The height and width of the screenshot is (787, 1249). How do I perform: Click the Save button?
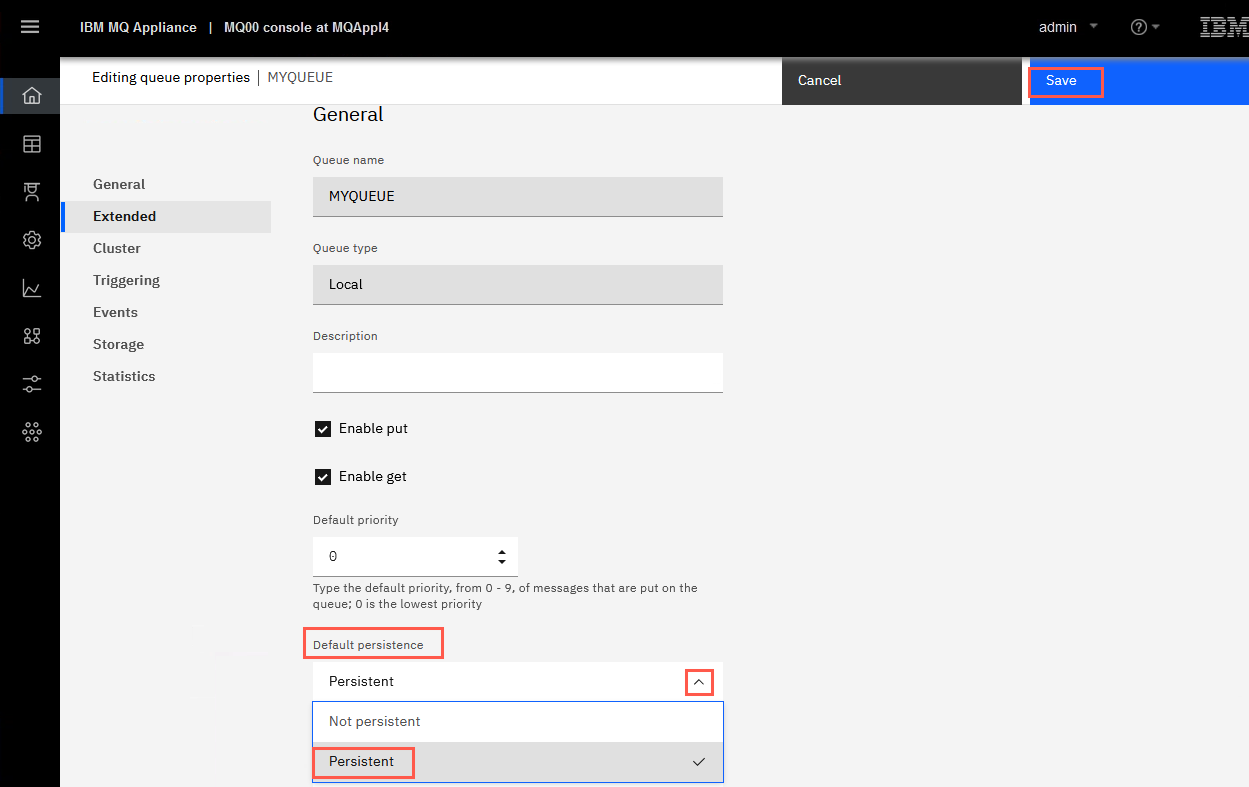[1139, 81]
